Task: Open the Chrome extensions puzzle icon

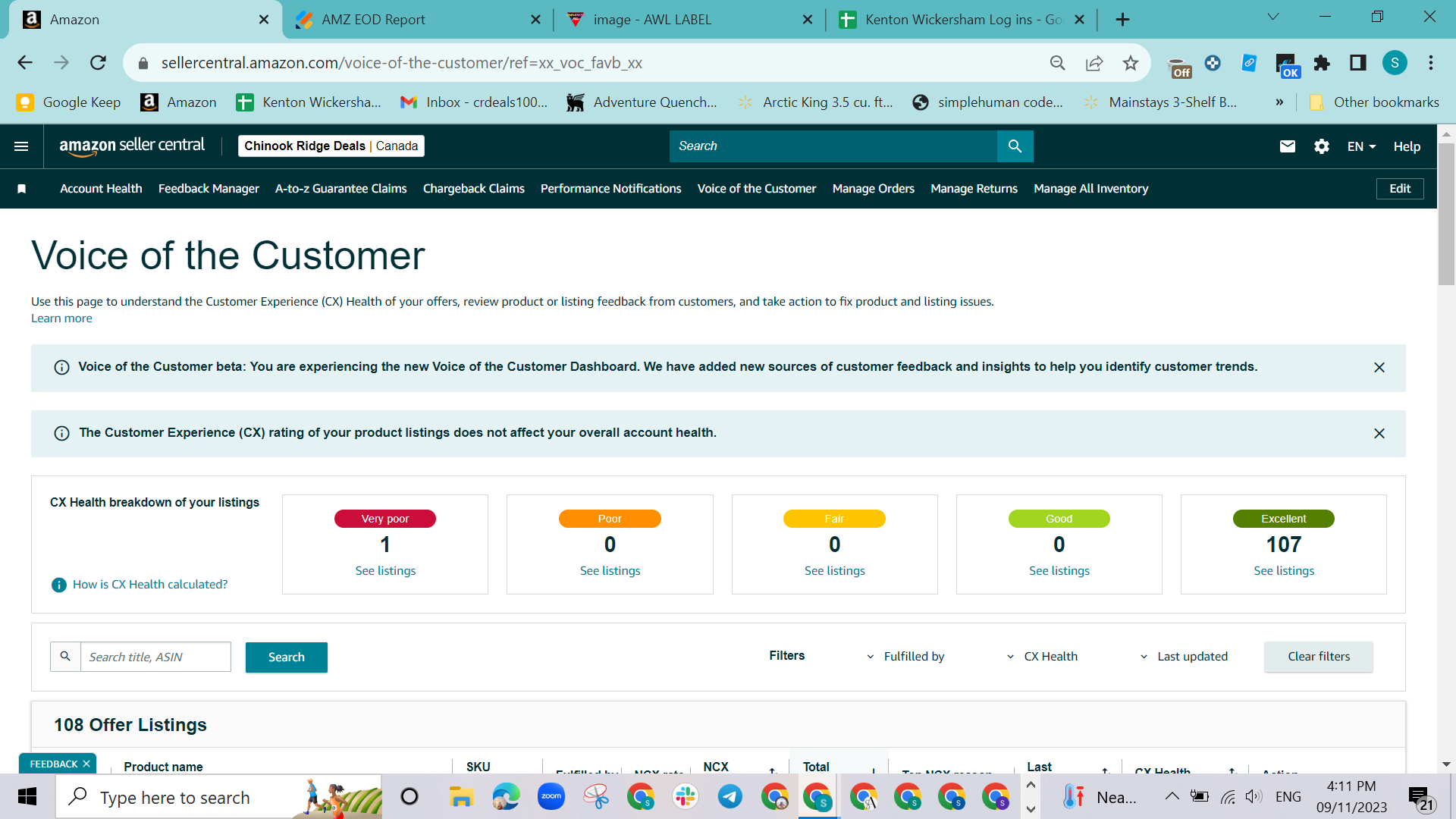Action: pos(1322,63)
